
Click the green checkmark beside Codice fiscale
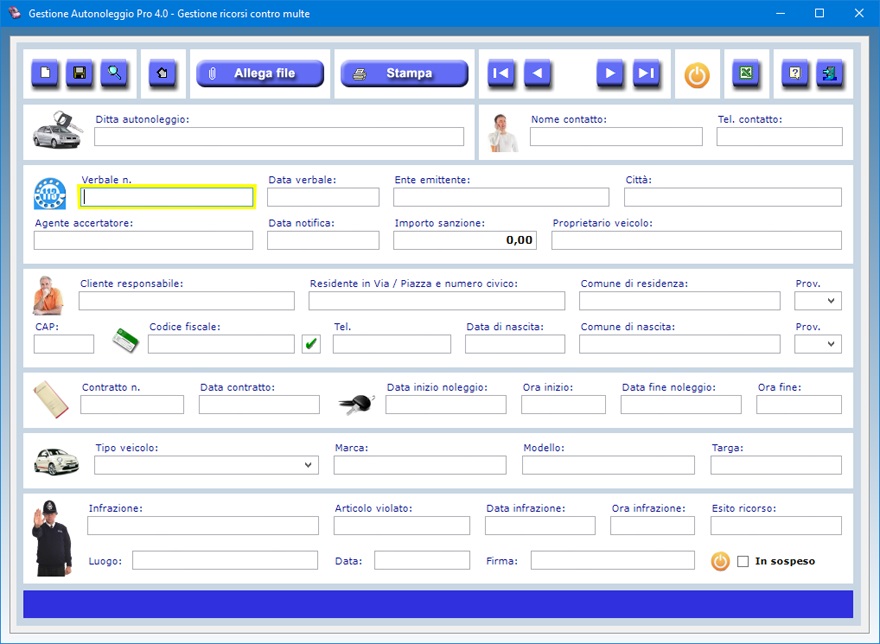click(311, 344)
